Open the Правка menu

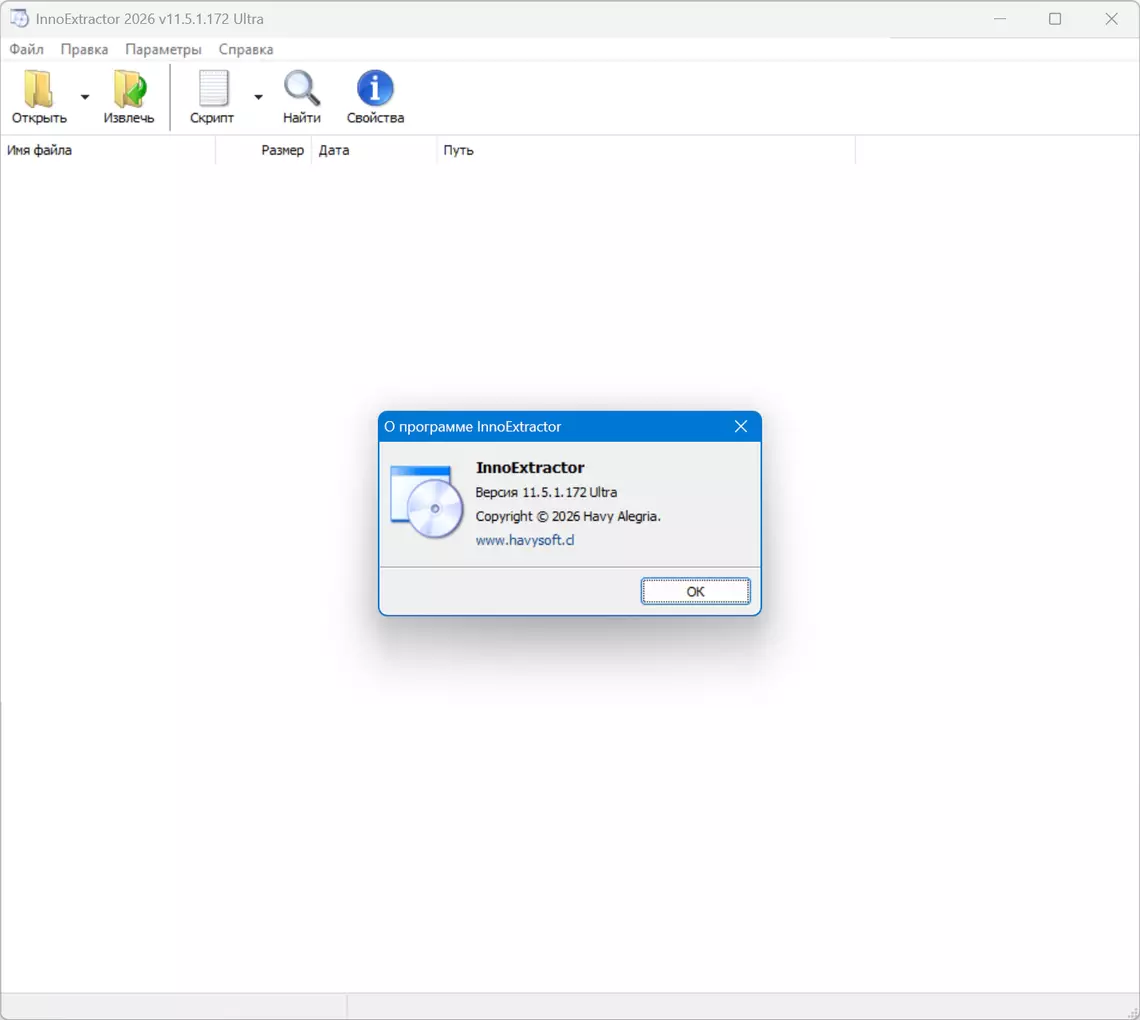point(84,49)
